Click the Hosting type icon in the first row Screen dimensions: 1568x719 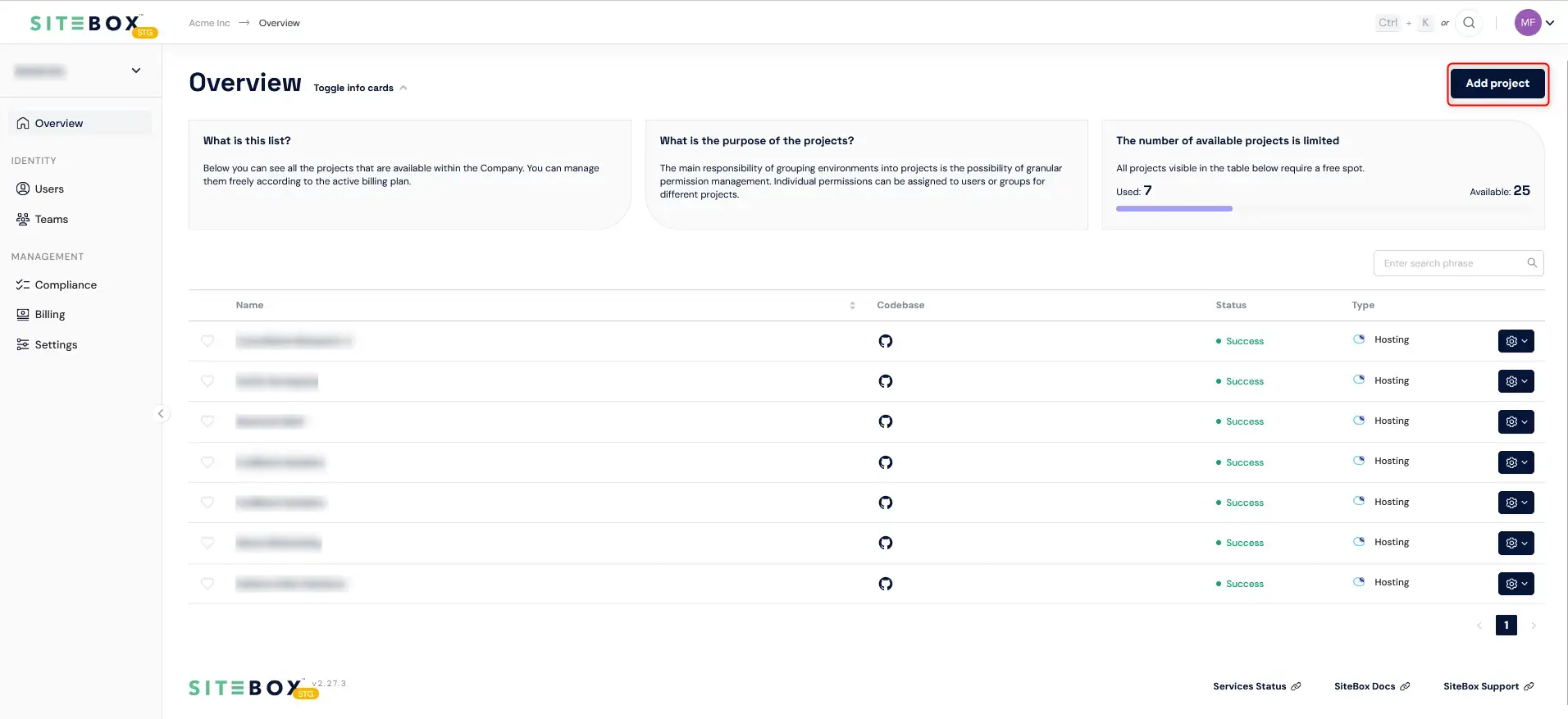[1359, 339]
